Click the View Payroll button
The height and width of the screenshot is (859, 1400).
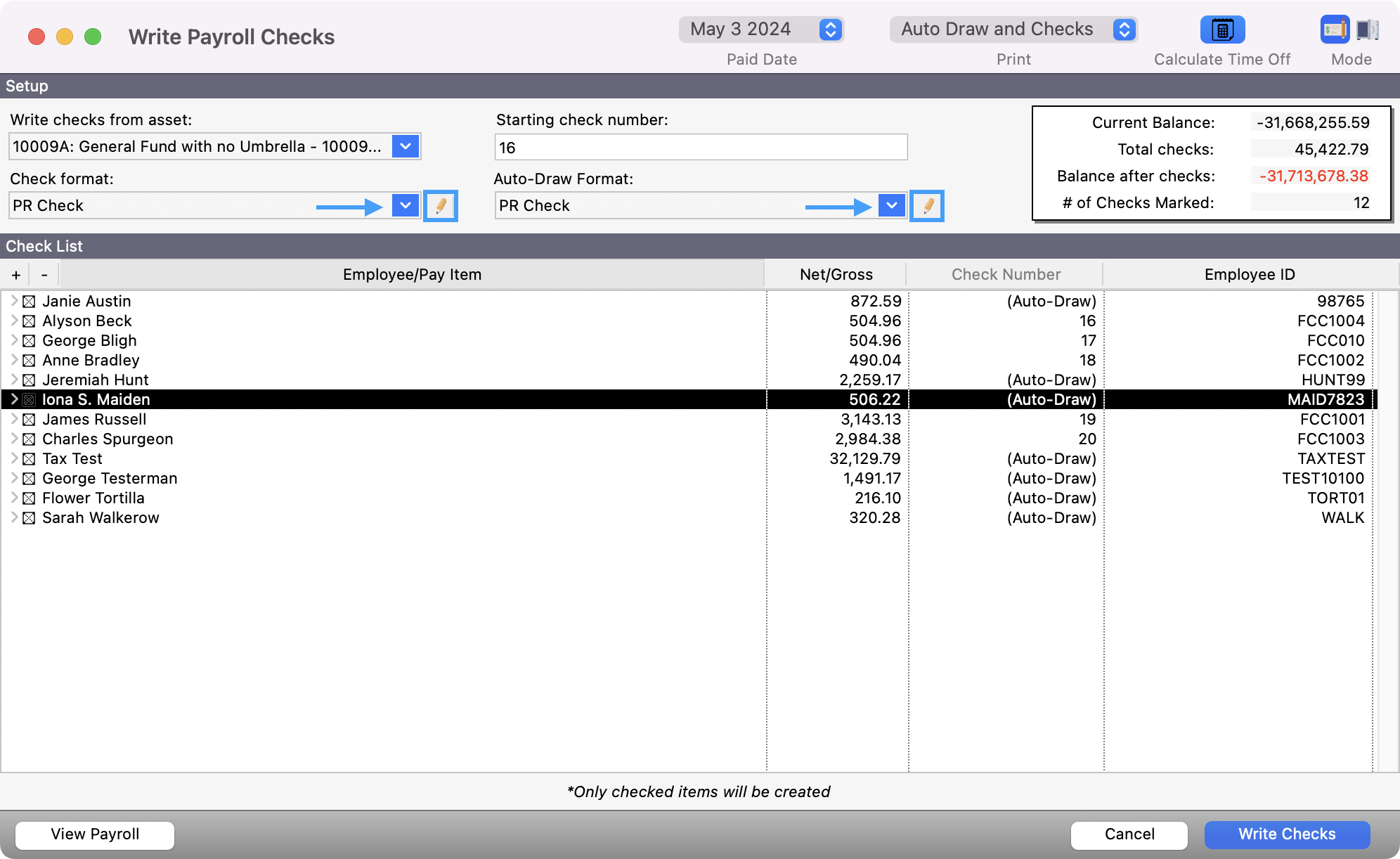95,834
